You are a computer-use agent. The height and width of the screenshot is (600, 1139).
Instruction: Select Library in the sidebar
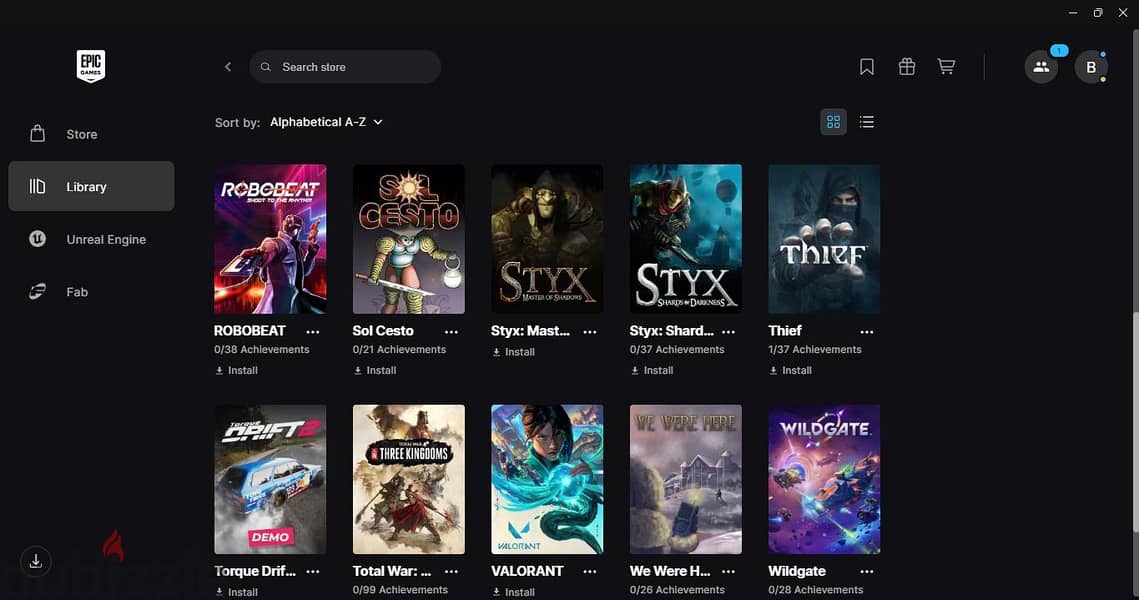coord(91,187)
